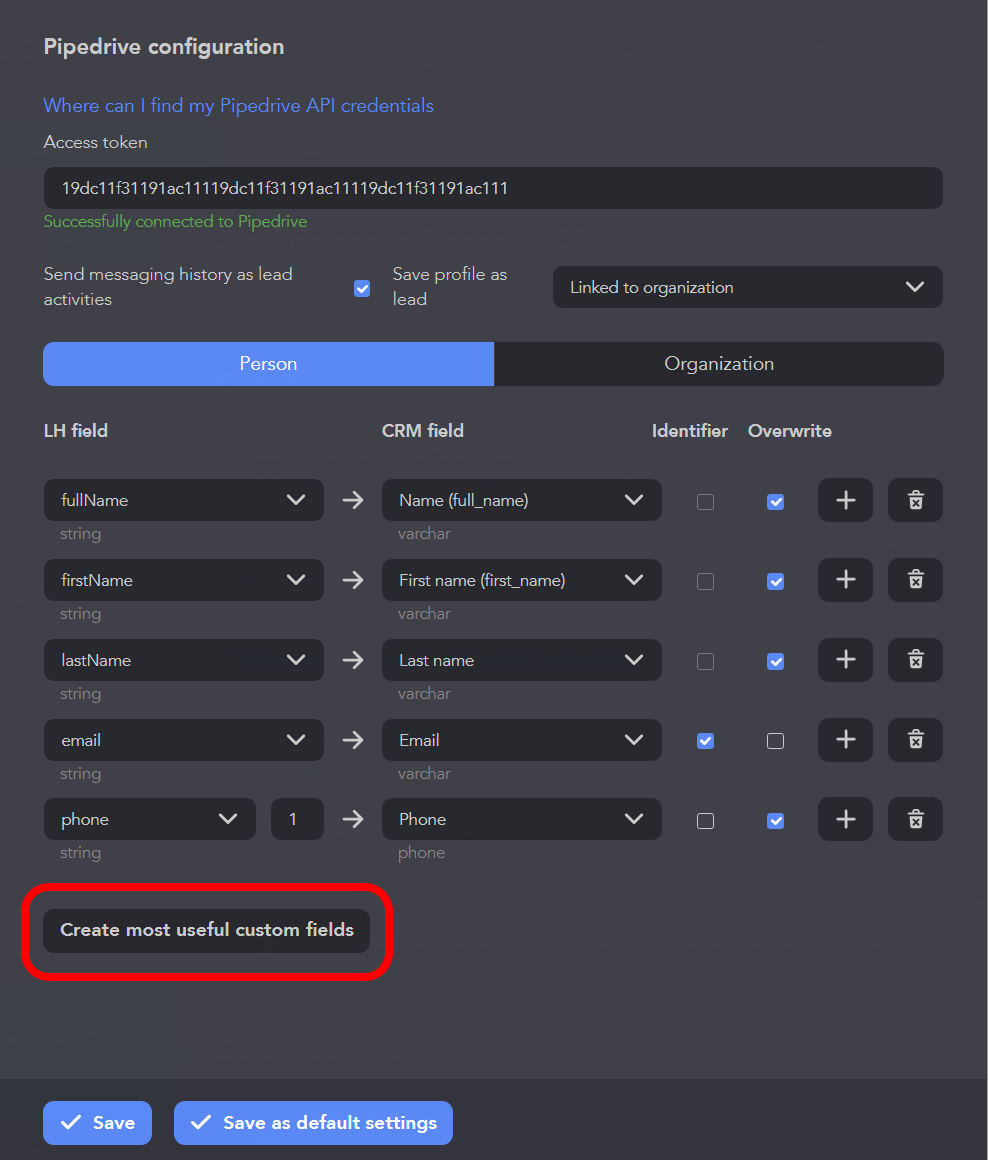Add a mapping after the lastName row
The width and height of the screenshot is (988, 1160).
845,660
